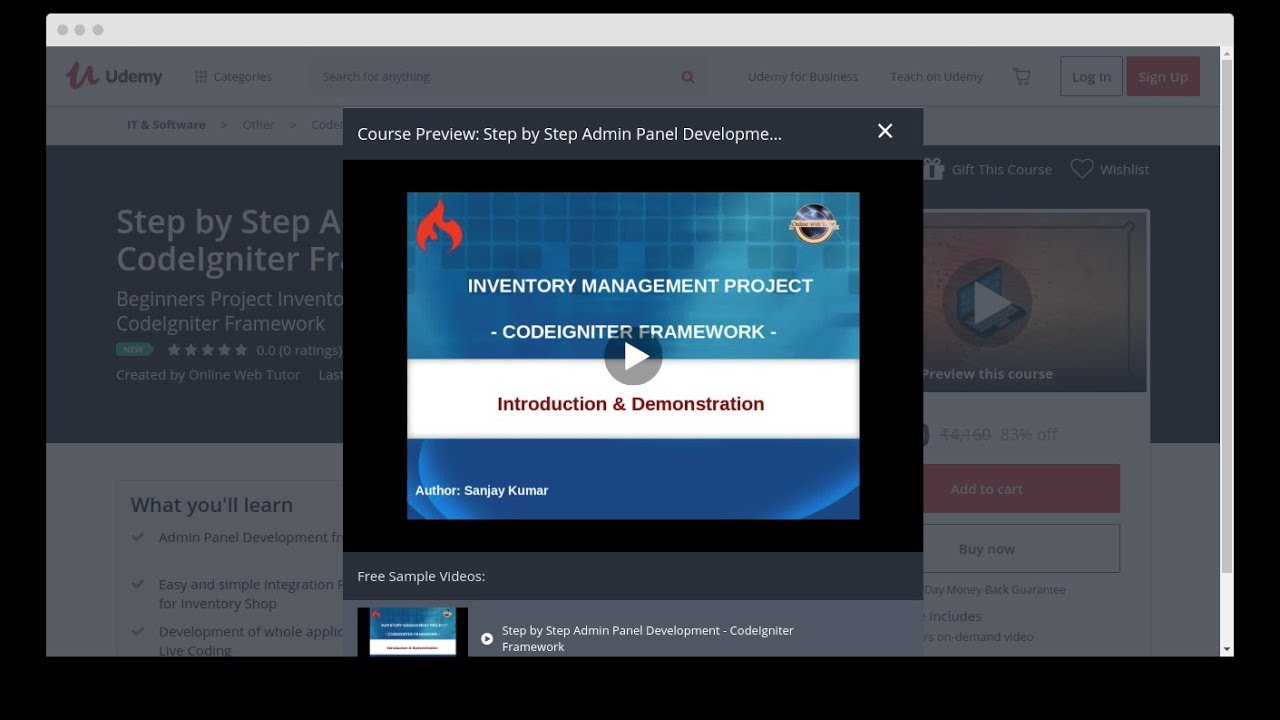The height and width of the screenshot is (720, 1280).
Task: Open Step by Step Admin Panel Development sample title
Action: coord(648,638)
